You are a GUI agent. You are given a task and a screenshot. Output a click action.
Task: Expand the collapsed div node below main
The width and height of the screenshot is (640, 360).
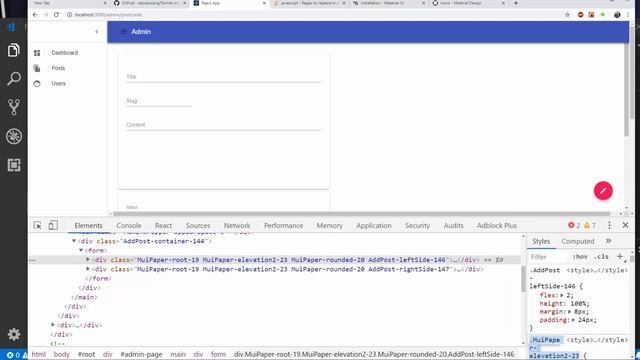53,325
